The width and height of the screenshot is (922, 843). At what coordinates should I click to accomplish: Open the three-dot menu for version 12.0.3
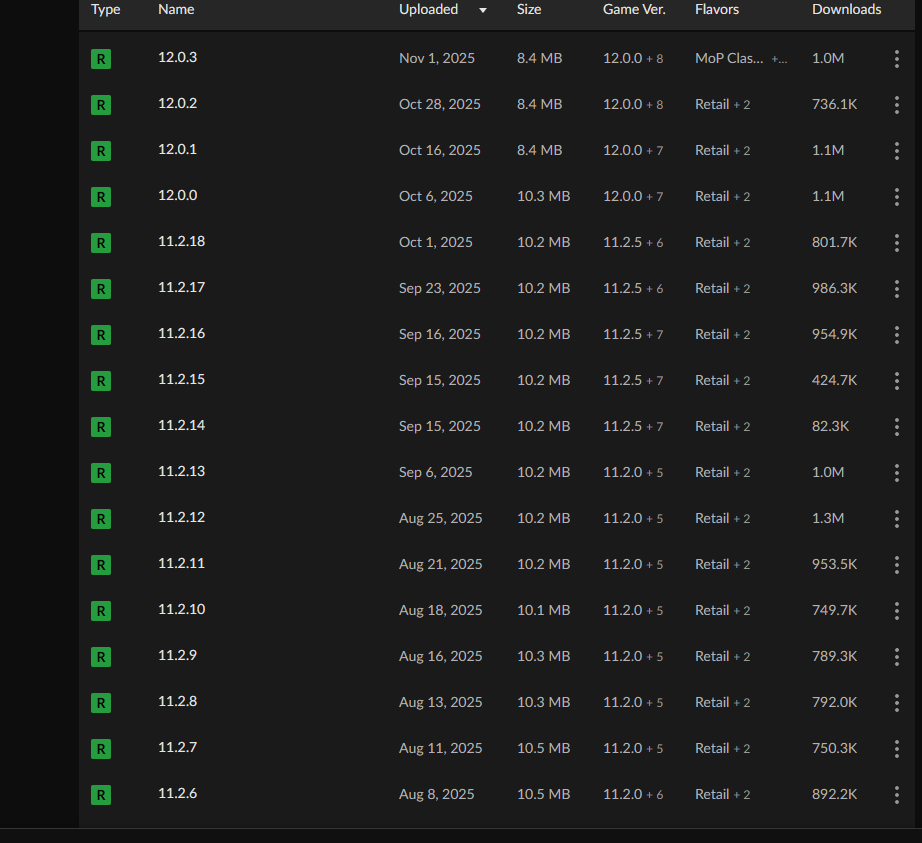[896, 59]
